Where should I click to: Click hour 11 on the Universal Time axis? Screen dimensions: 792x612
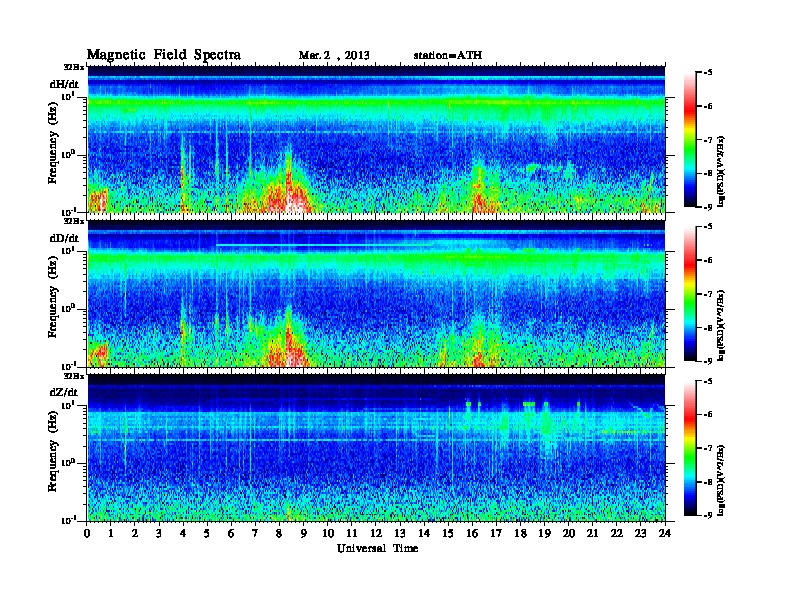coord(352,533)
